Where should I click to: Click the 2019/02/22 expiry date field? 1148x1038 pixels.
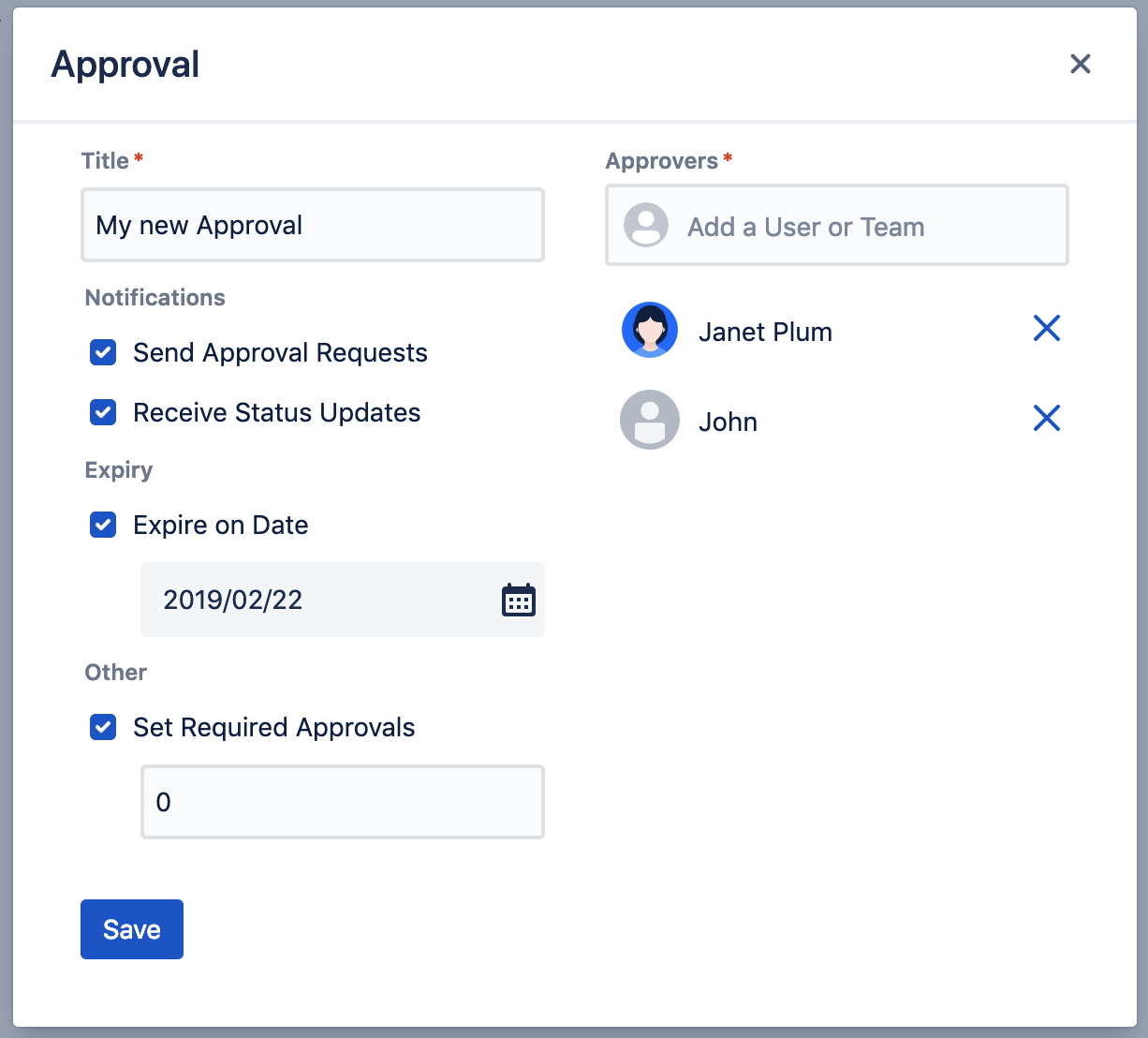[x=318, y=600]
